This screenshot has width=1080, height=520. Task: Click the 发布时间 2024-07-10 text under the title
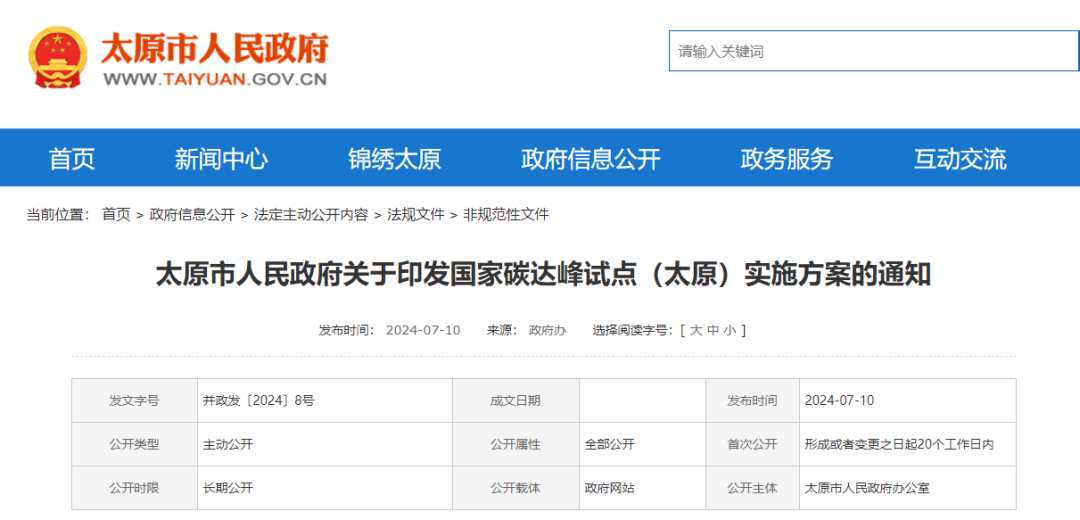(389, 331)
